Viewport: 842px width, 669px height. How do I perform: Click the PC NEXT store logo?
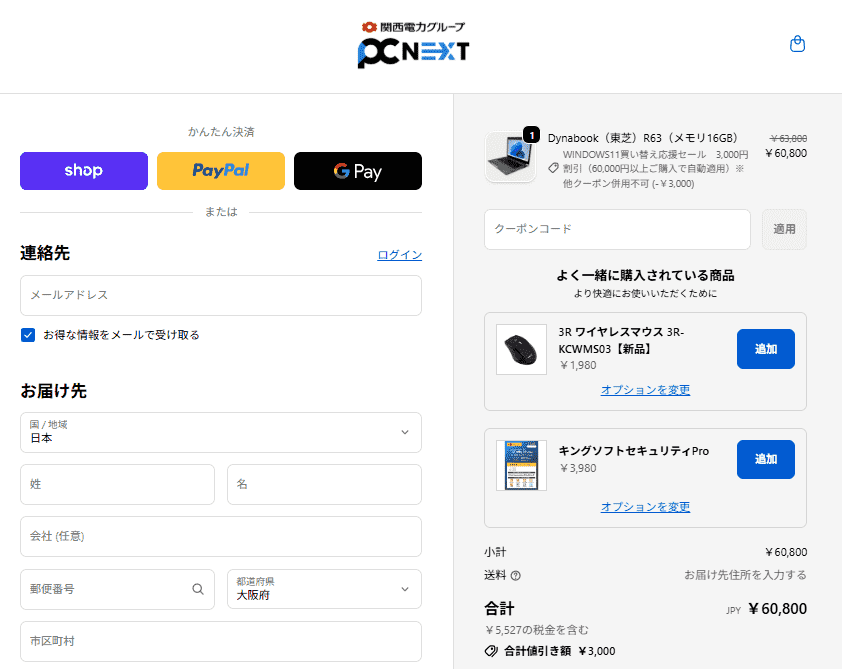pyautogui.click(x=413, y=46)
